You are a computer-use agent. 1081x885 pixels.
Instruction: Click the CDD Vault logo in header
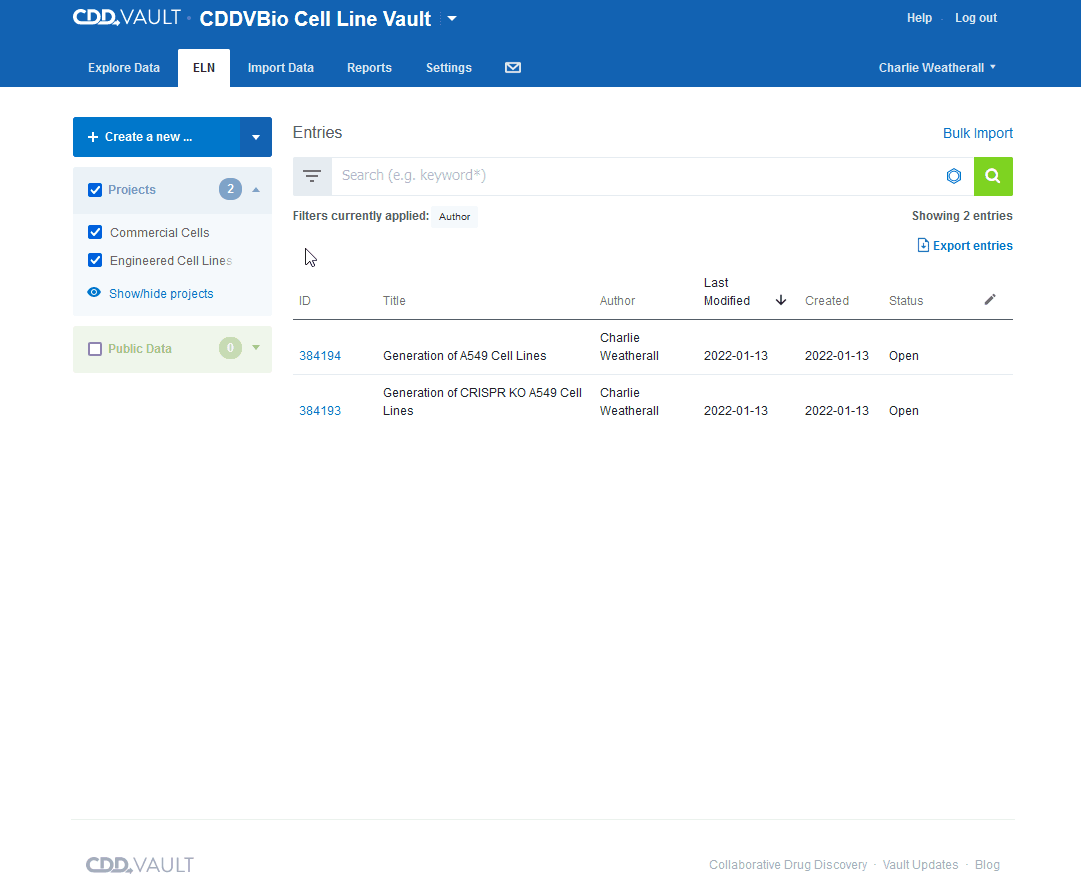pos(127,17)
